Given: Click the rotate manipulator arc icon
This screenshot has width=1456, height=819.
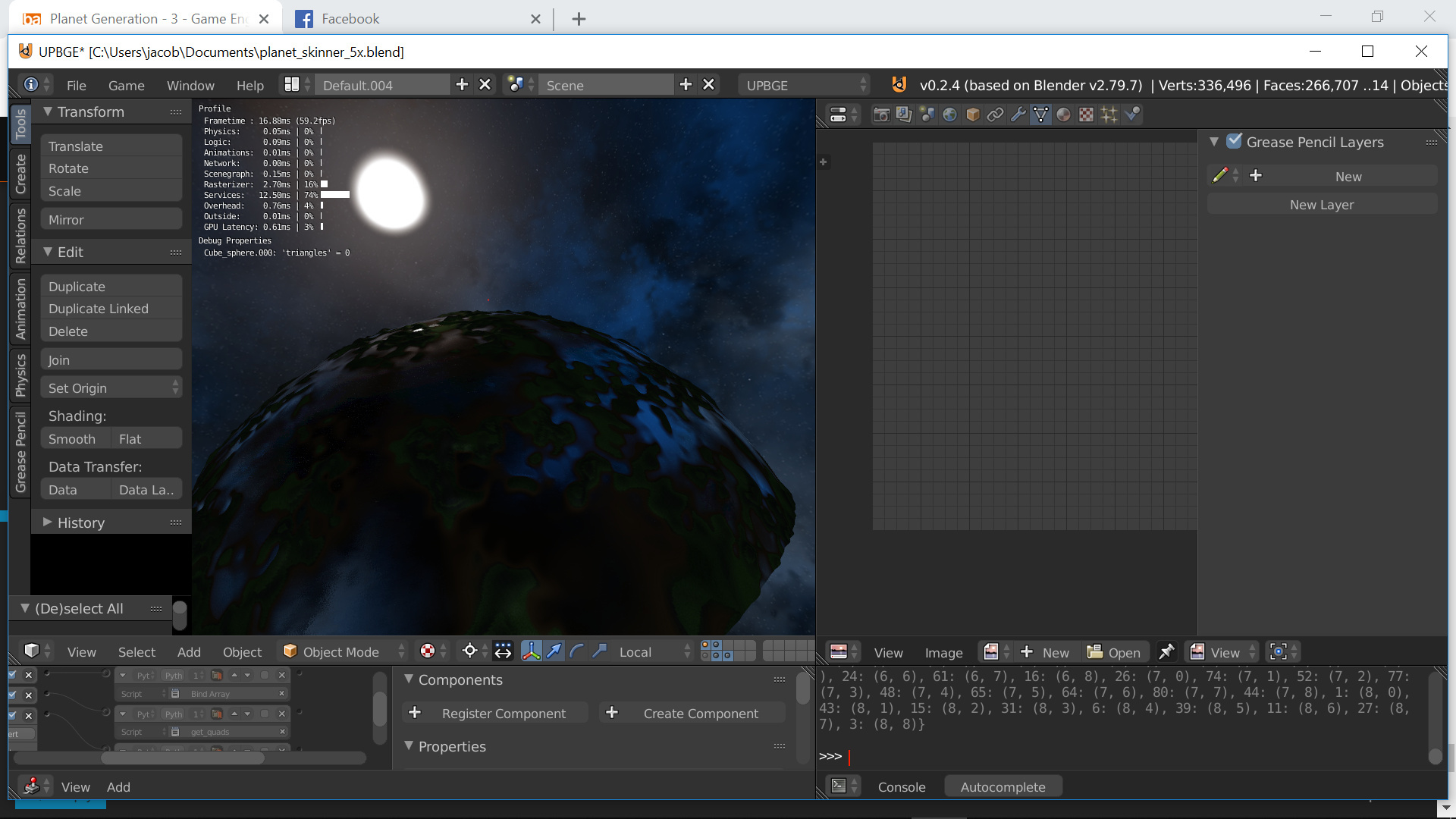Looking at the screenshot, I should coord(577,651).
